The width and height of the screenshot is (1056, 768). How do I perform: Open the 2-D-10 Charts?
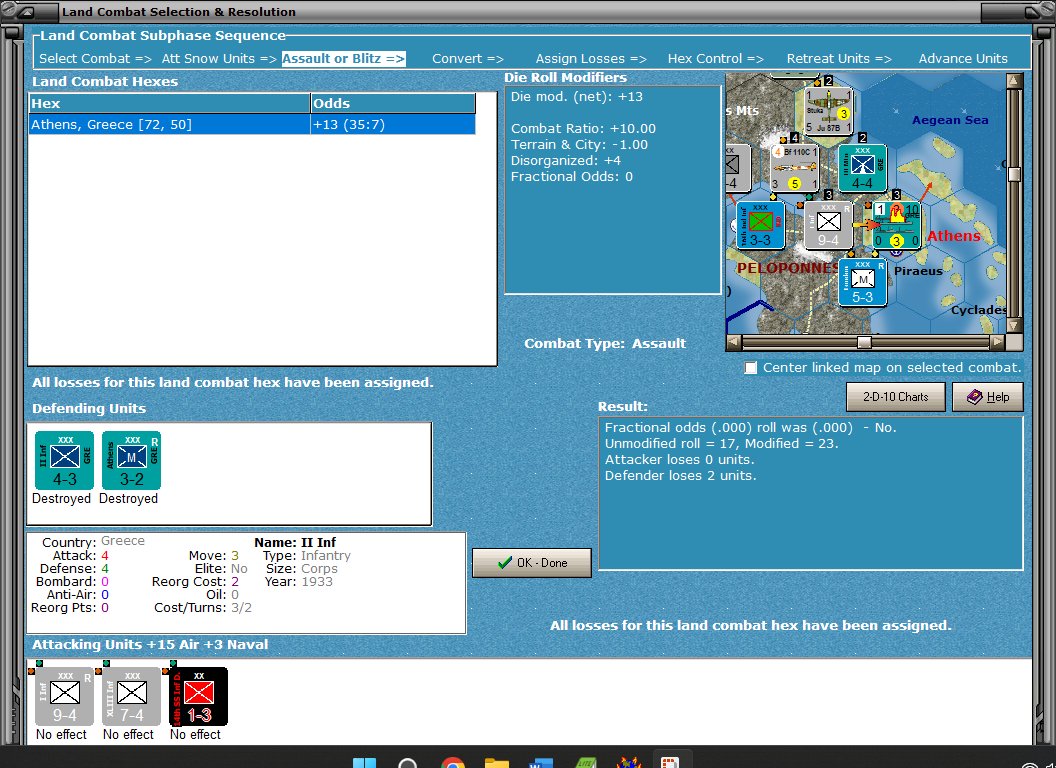(x=895, y=397)
